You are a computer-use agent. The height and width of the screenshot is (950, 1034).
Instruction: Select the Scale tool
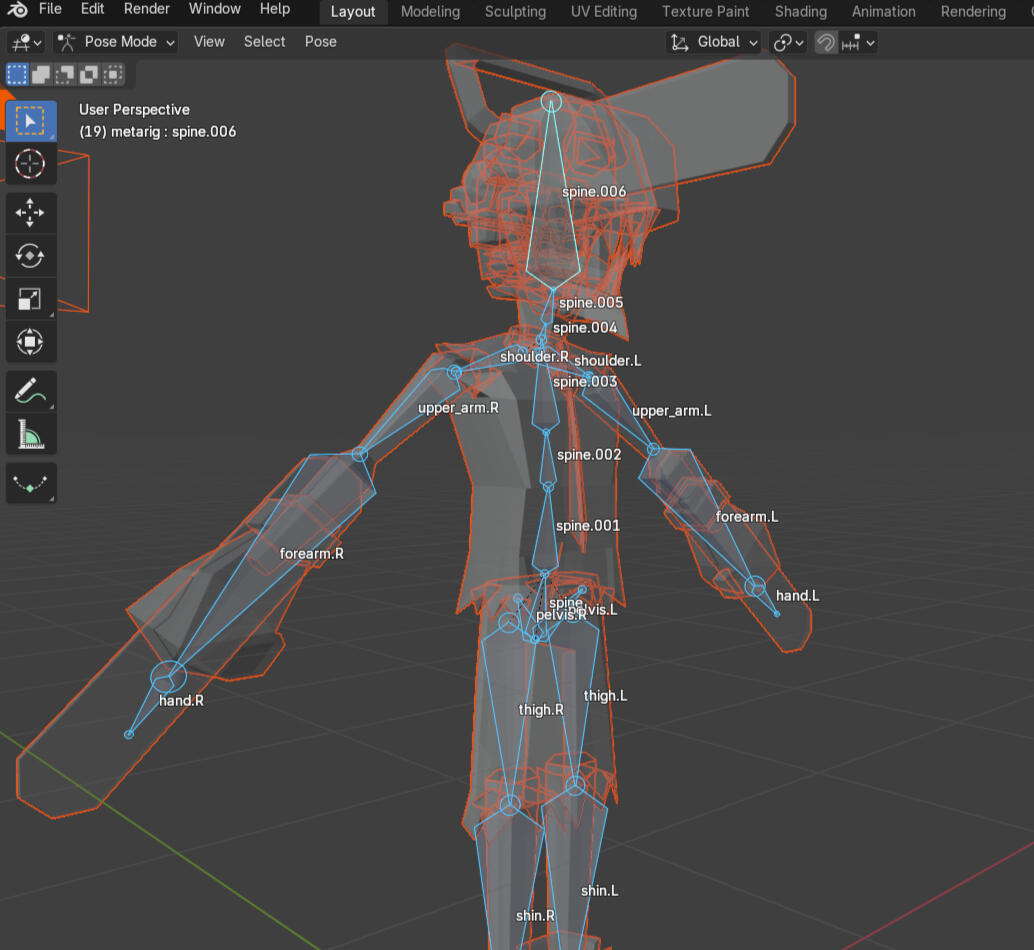pyautogui.click(x=30, y=299)
